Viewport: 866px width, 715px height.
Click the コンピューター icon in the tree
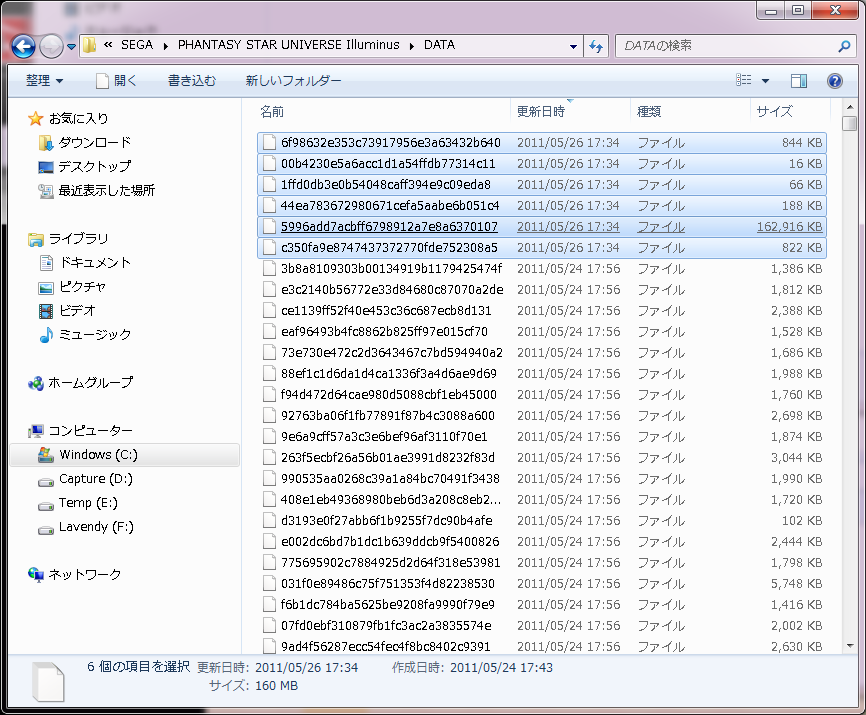[x=36, y=431]
